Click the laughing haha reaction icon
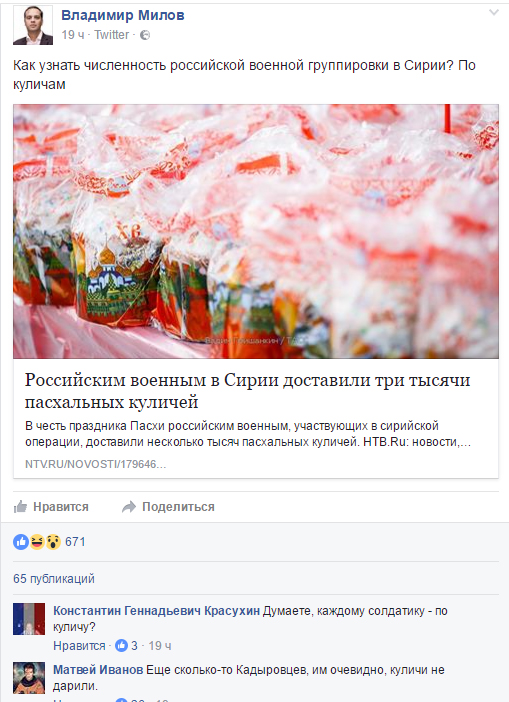 (x=37, y=542)
